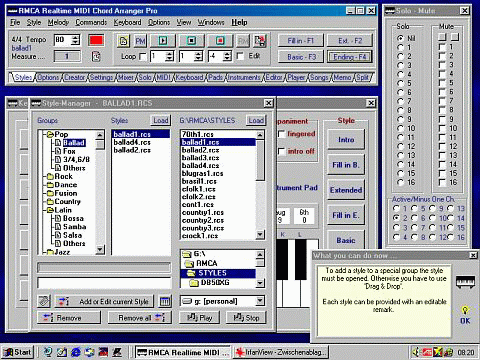Stop the style preview
480x360 pixels.
pyautogui.click(x=246, y=318)
